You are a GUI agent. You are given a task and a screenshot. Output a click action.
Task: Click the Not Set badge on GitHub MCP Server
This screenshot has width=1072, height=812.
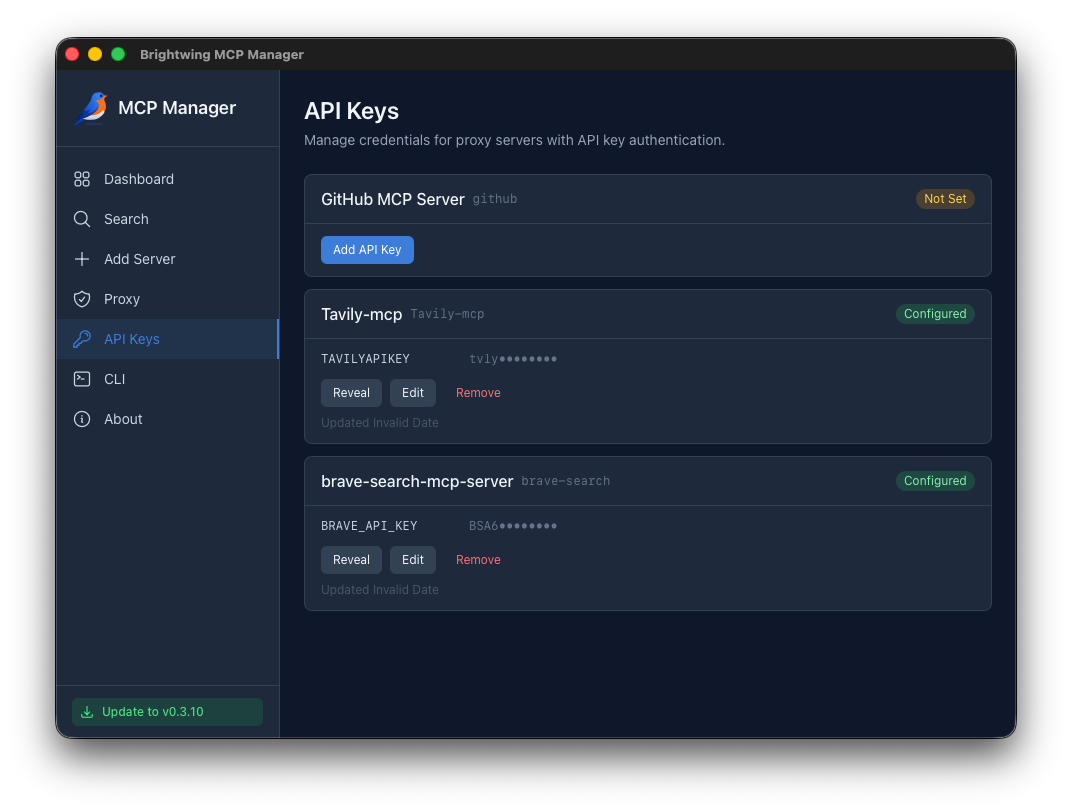(x=945, y=198)
